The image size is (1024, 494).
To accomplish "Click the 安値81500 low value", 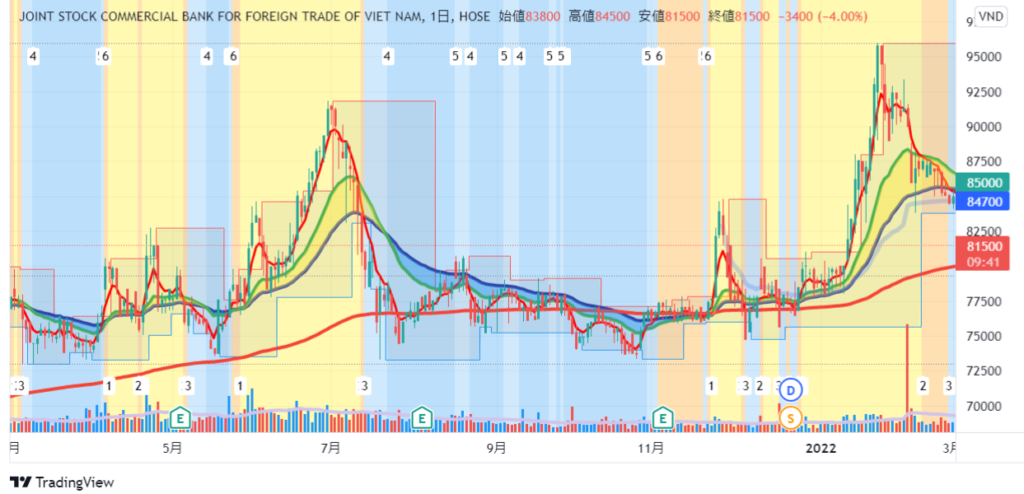I will (x=669, y=16).
